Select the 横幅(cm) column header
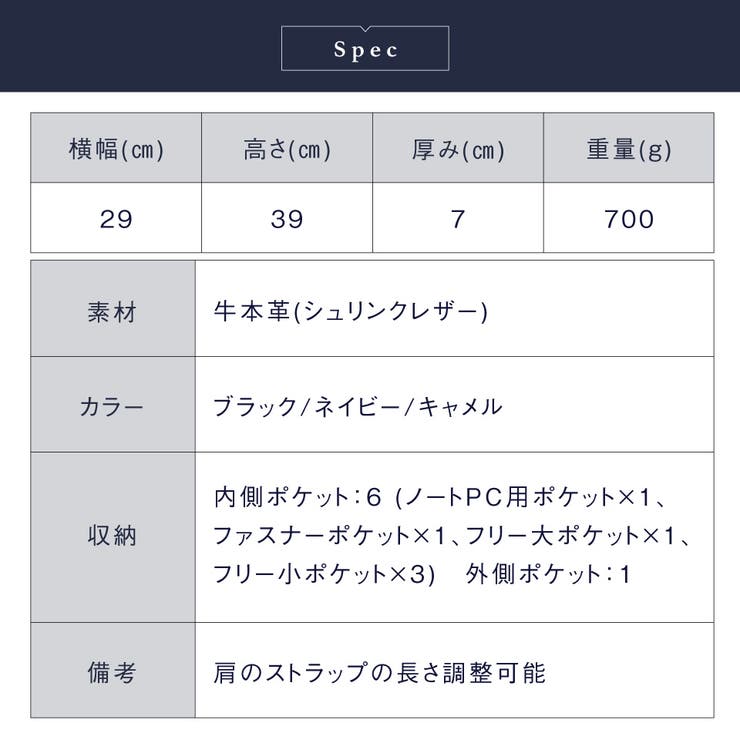Viewport: 740px width, 740px height. (x=116, y=149)
